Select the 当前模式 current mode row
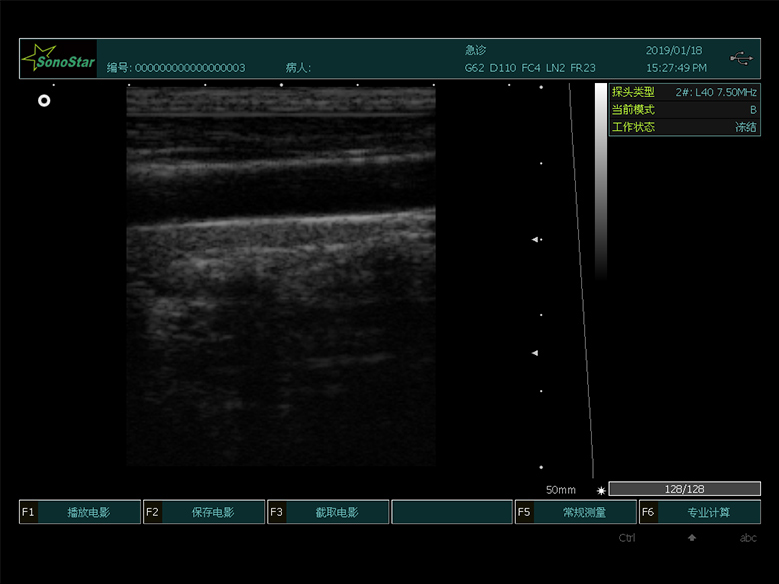779x584 pixels. (684, 109)
